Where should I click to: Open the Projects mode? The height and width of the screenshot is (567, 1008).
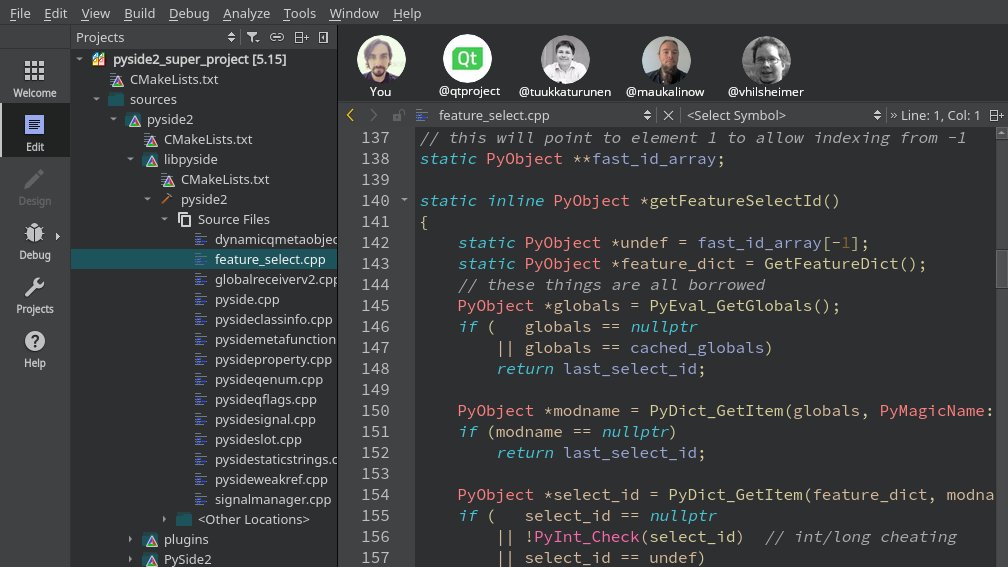click(35, 295)
